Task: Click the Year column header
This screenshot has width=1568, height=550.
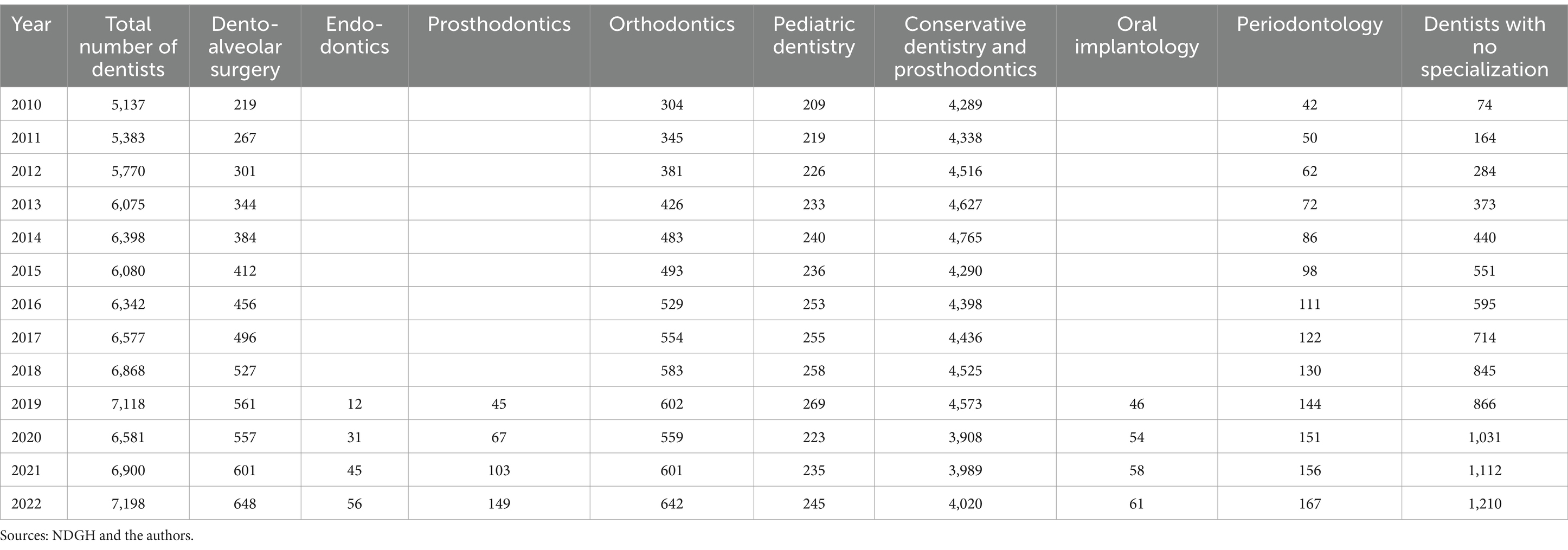Action: coord(31,24)
